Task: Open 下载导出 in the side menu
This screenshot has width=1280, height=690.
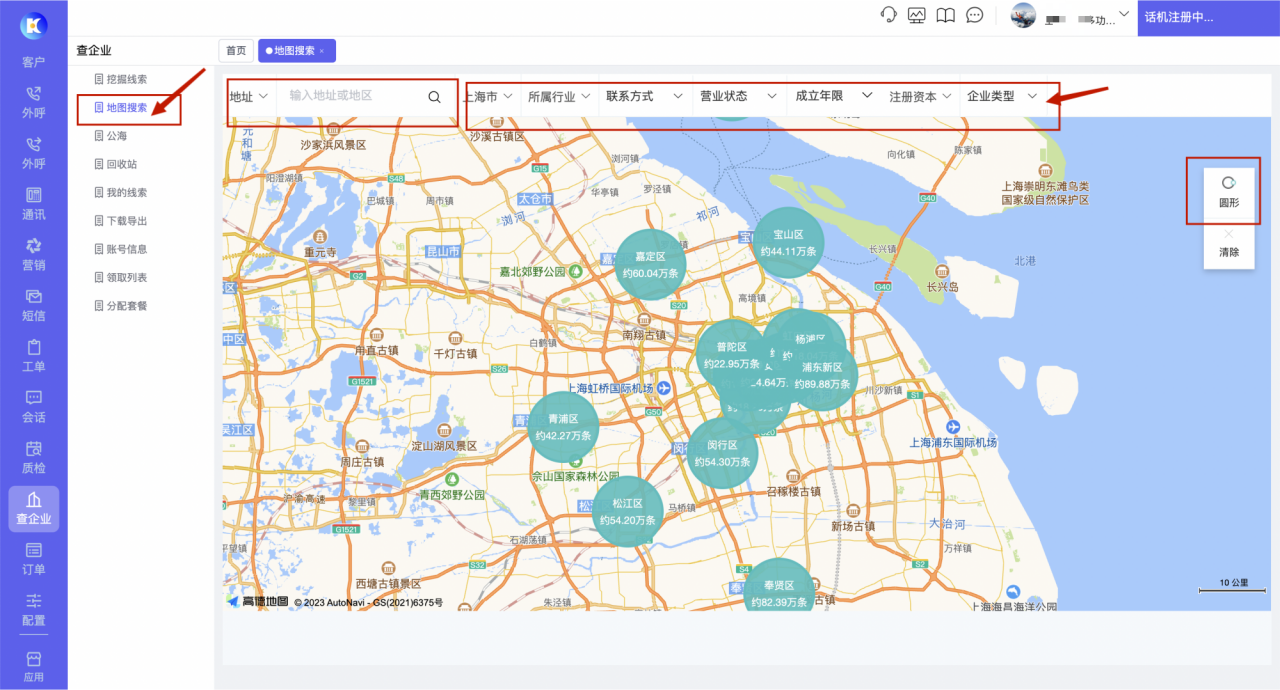Action: (x=121, y=221)
